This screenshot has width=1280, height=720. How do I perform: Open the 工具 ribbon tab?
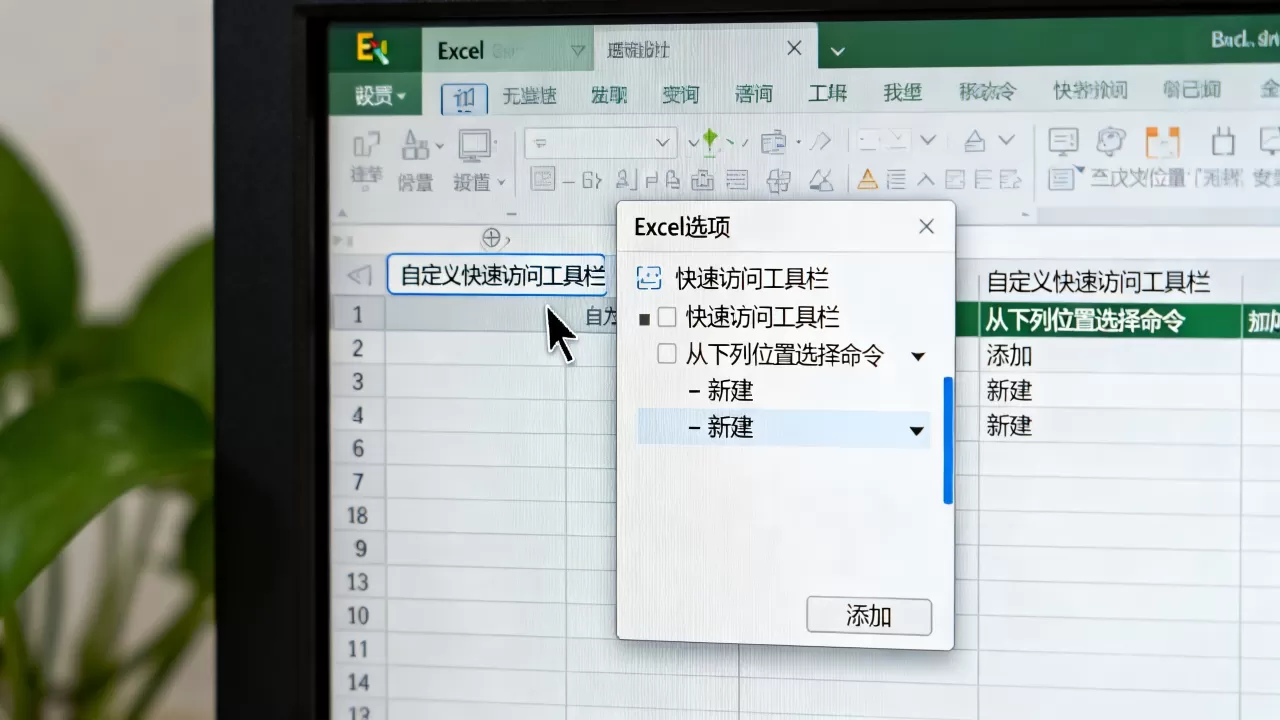click(827, 94)
